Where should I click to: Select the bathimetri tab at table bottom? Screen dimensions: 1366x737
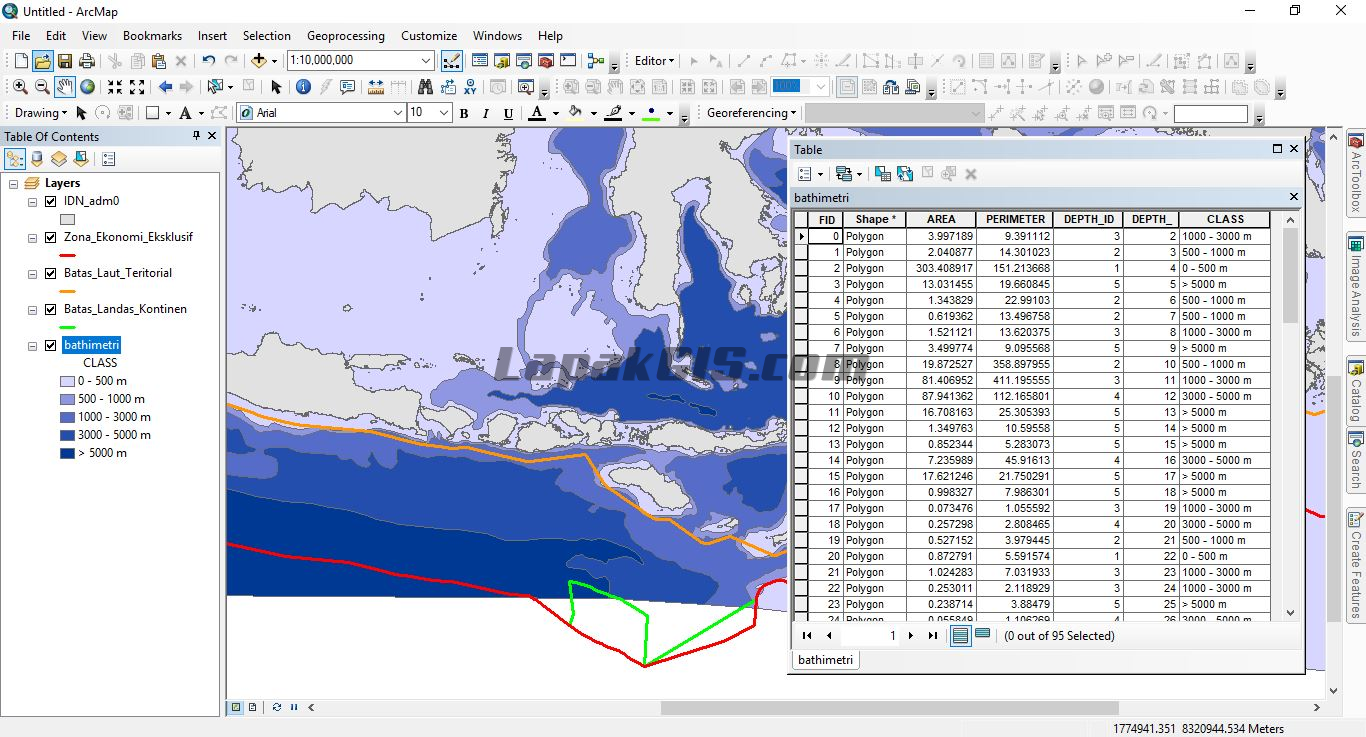pos(825,660)
